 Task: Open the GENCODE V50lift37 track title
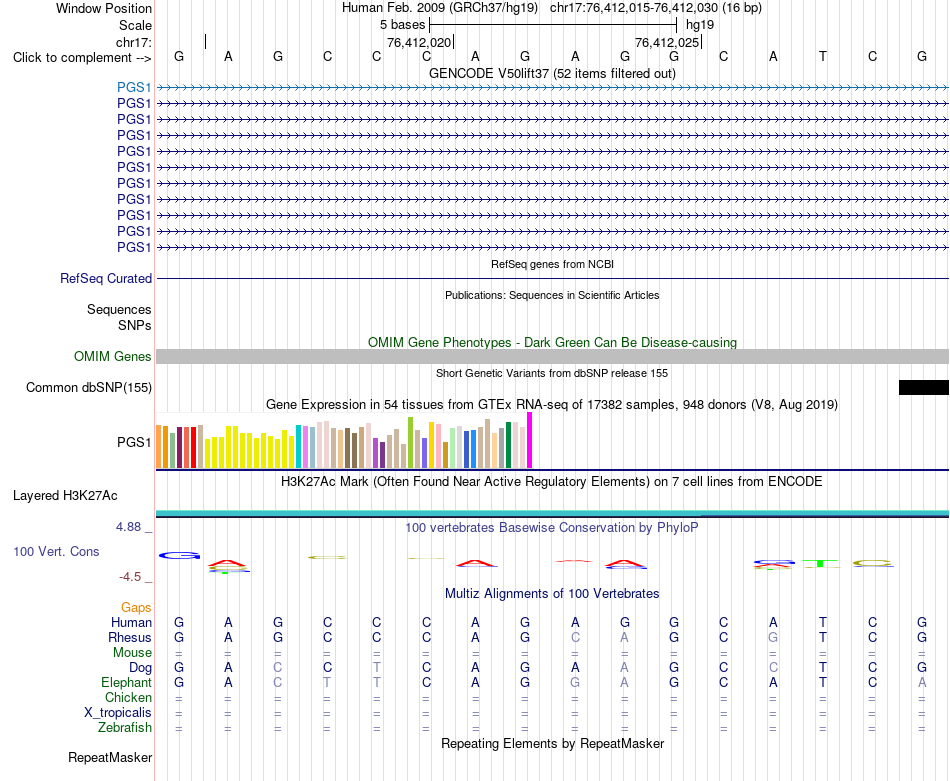click(552, 73)
